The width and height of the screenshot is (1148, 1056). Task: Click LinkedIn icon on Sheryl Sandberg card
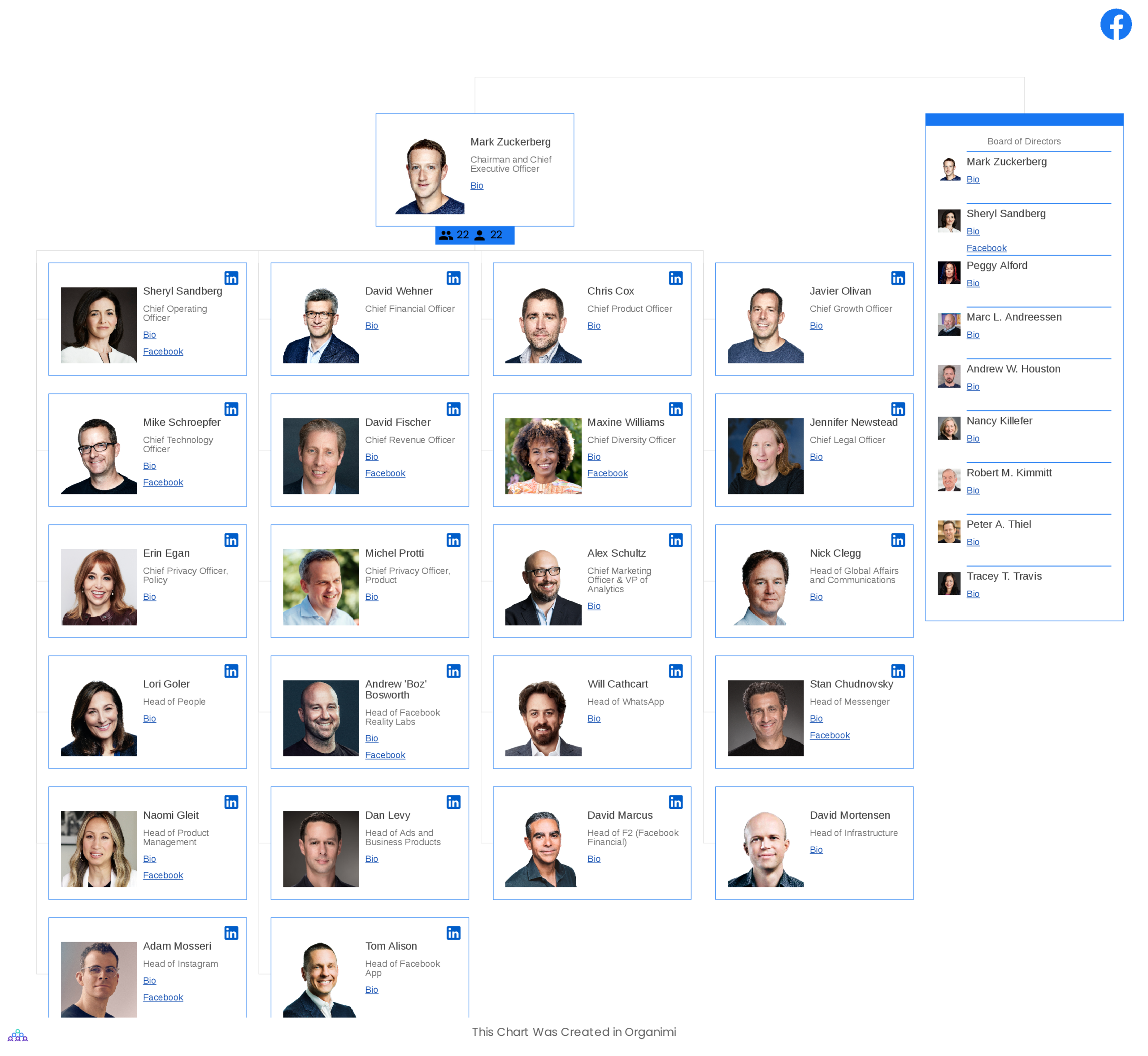click(230, 276)
